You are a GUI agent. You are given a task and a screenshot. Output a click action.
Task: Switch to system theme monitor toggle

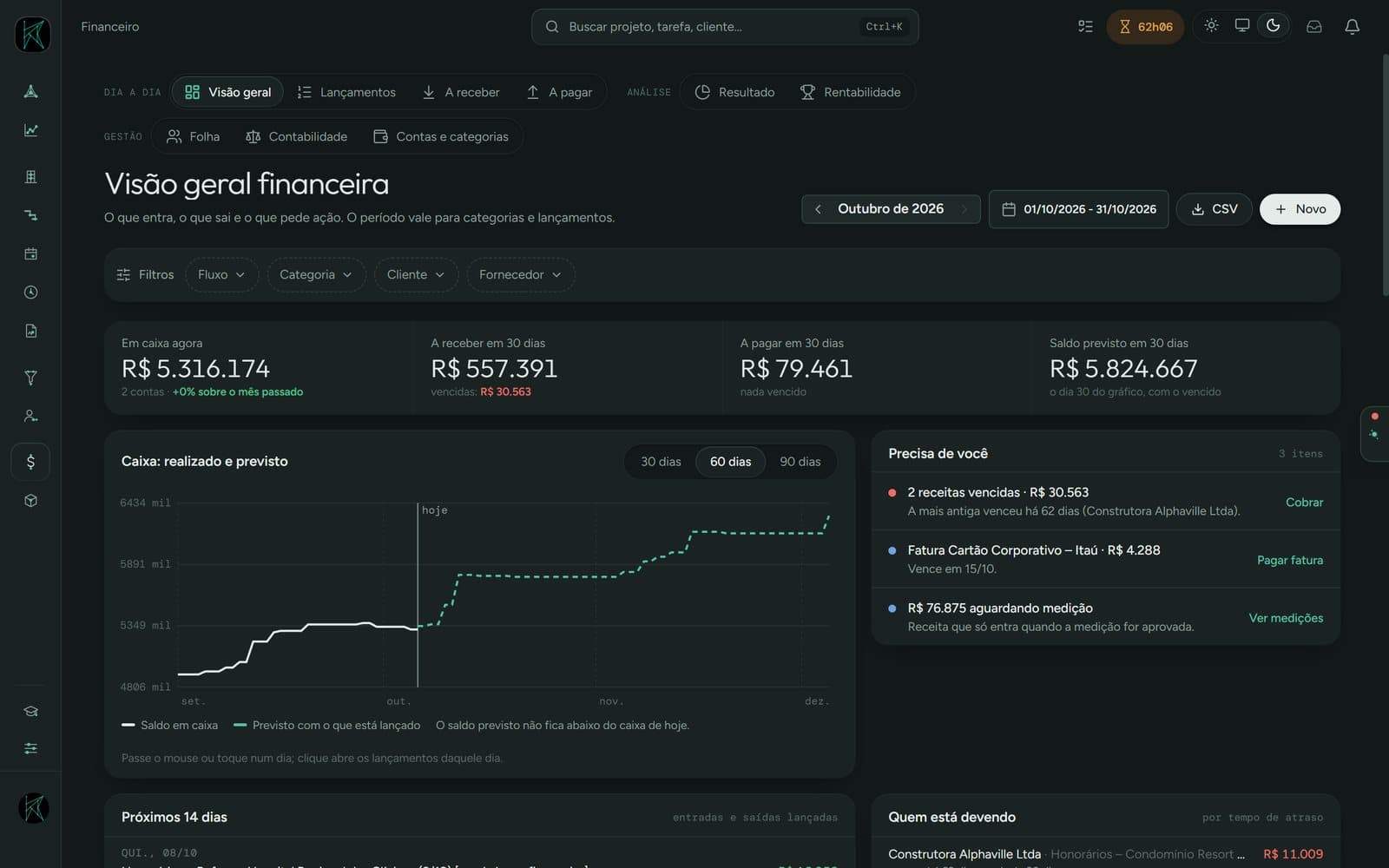[x=1242, y=25]
